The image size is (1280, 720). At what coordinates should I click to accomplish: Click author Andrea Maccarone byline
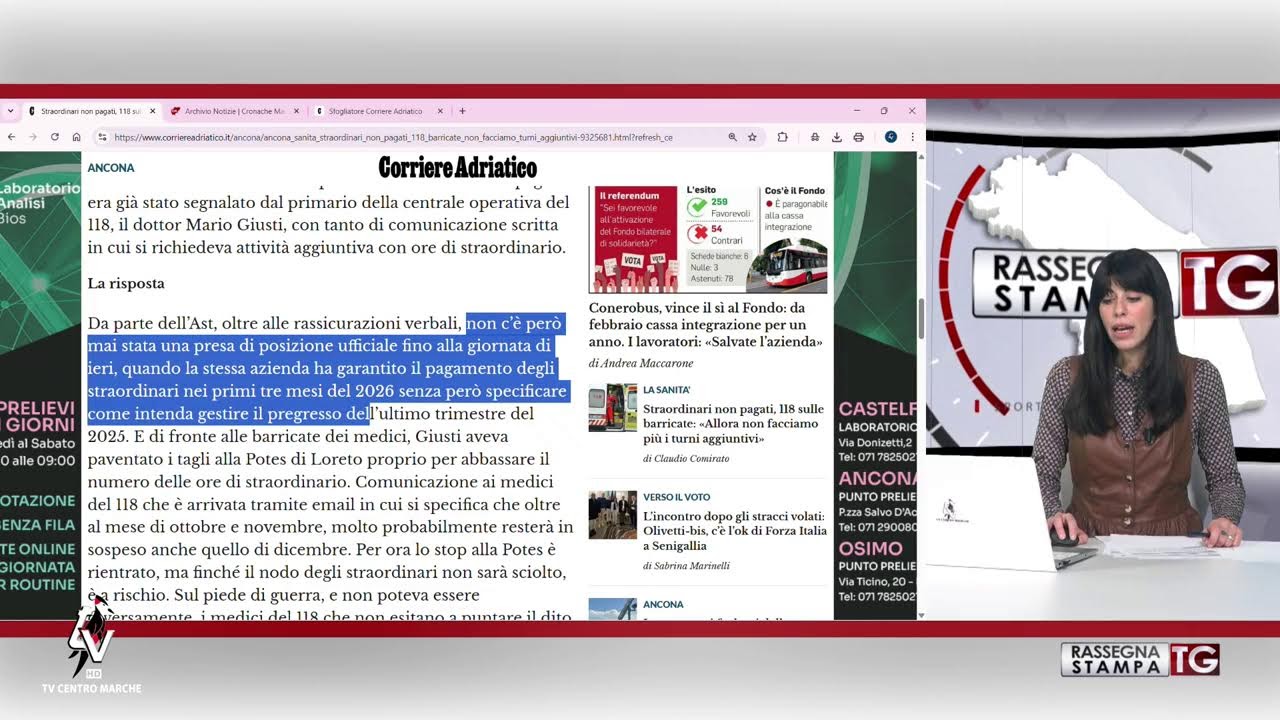pyautogui.click(x=641, y=363)
